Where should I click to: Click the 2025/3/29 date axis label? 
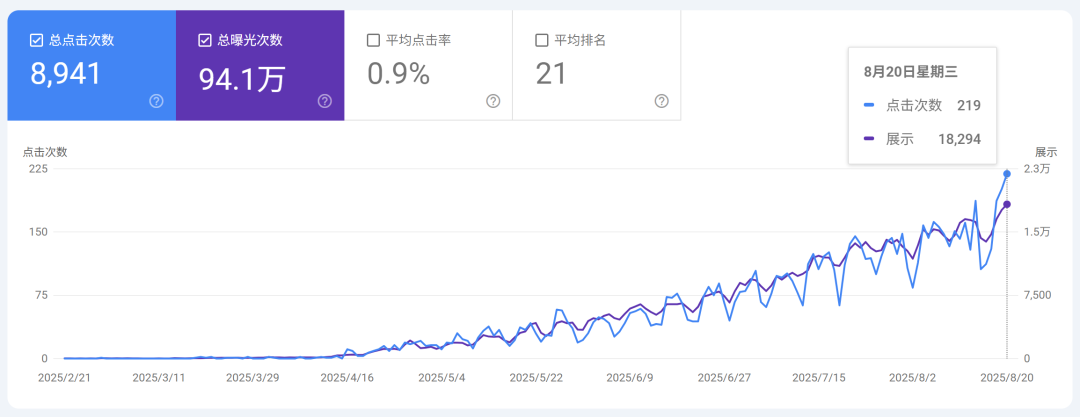[x=253, y=378]
